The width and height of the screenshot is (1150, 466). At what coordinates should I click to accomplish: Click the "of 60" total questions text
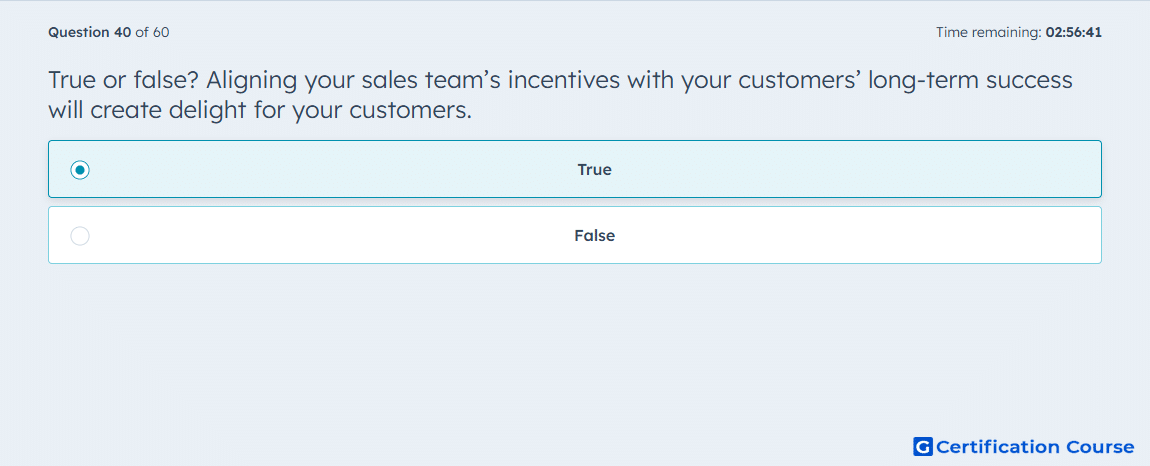[153, 32]
